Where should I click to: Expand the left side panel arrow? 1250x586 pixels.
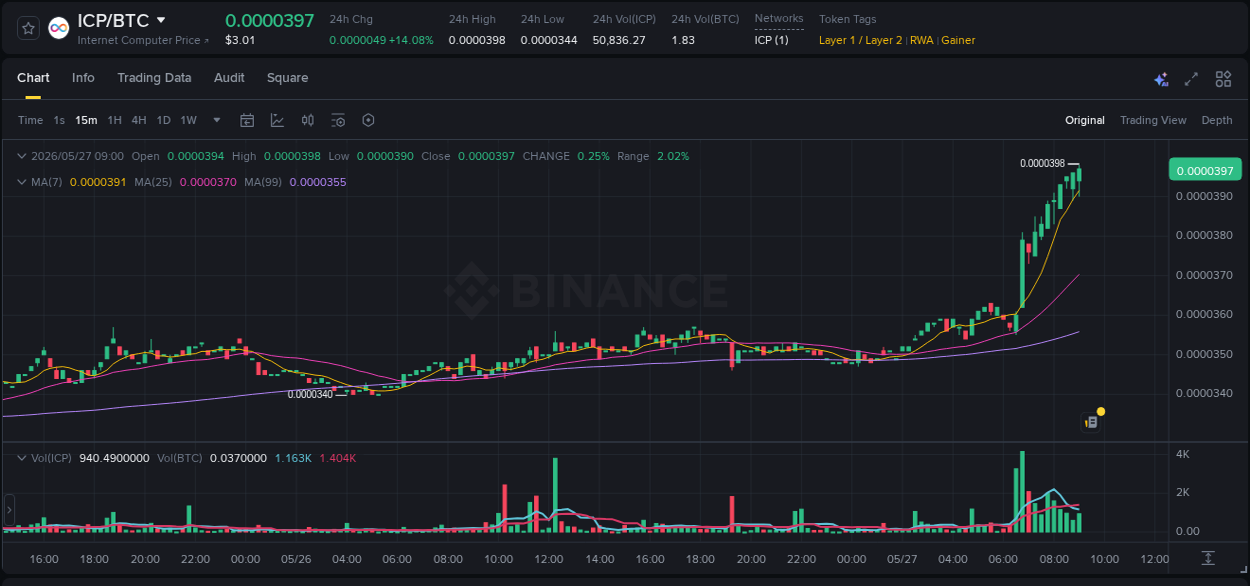click(9, 510)
